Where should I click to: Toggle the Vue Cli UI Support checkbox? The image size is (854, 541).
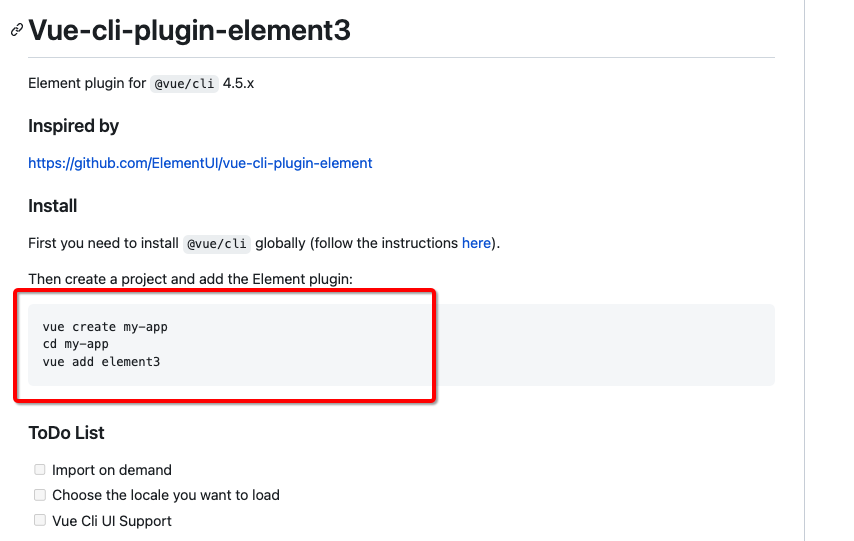(40, 520)
